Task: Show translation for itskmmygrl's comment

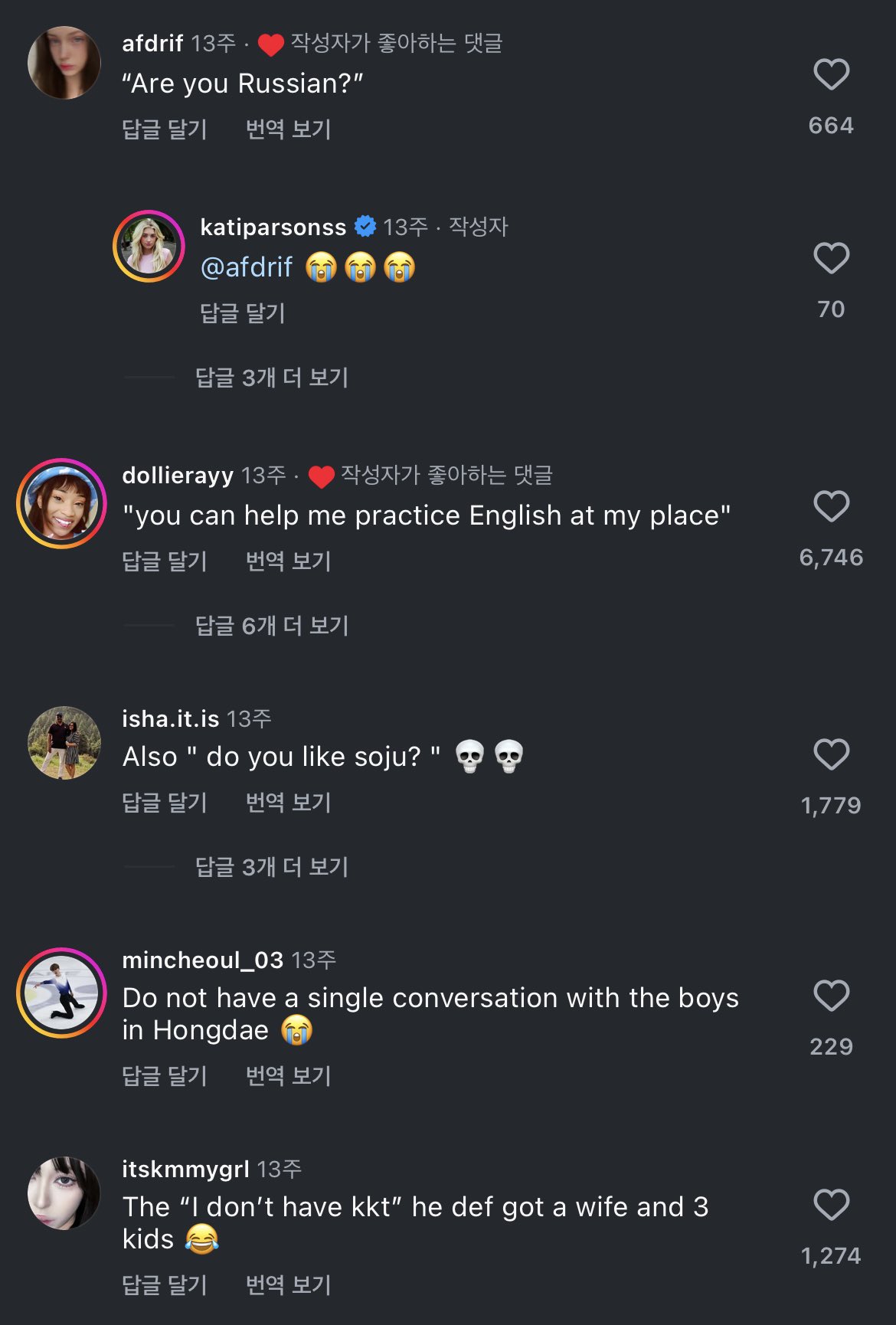Action: [288, 1285]
